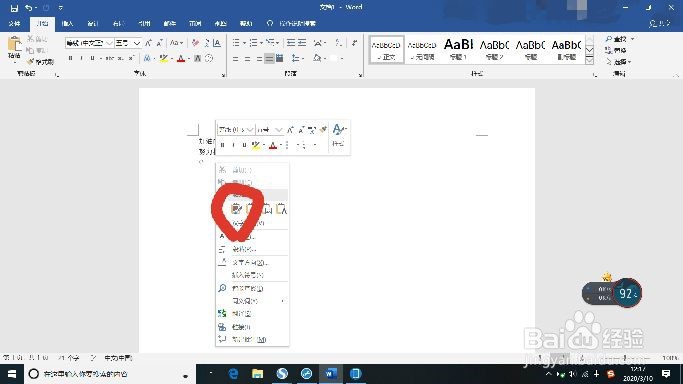Click the Sort icon in the paragraph group
The image size is (683, 384).
pos(339,43)
